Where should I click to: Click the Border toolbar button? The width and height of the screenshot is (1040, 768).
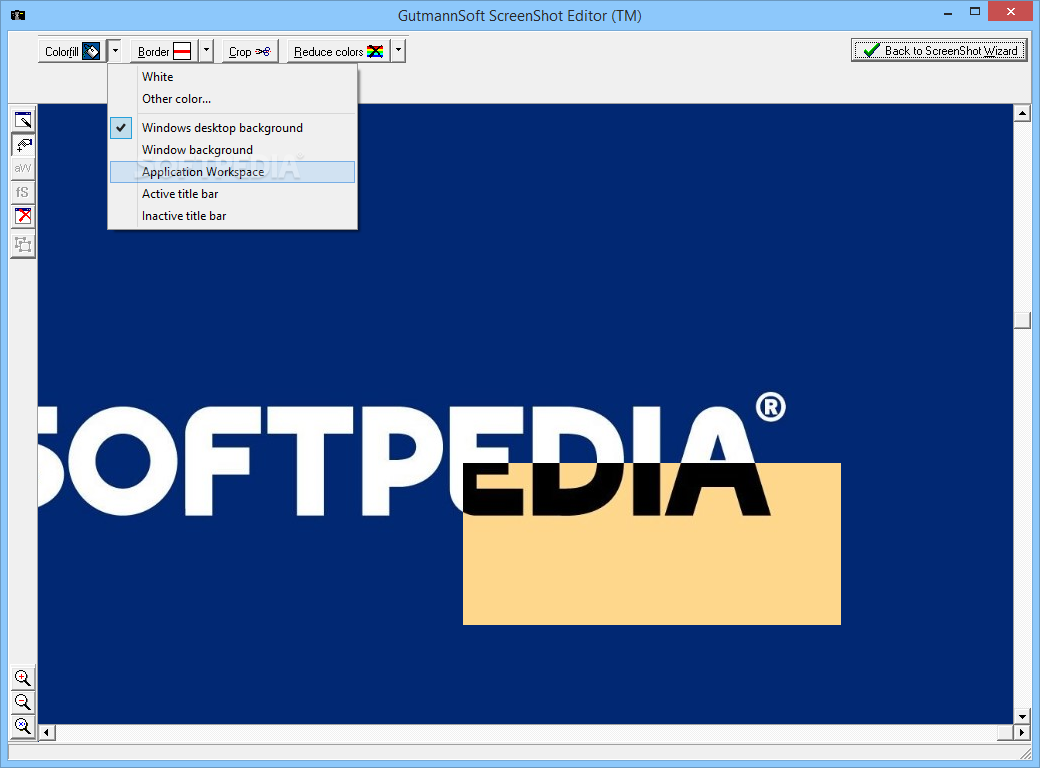[164, 51]
